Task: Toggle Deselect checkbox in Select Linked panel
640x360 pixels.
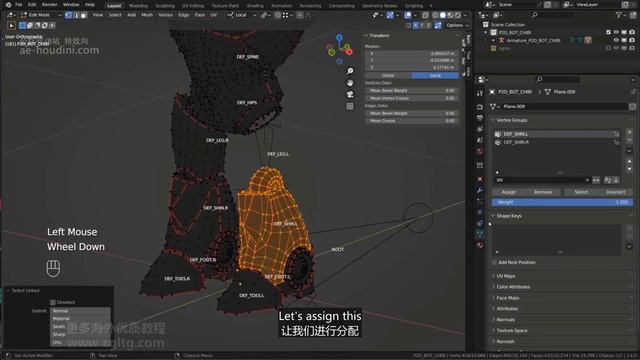Action: point(53,302)
